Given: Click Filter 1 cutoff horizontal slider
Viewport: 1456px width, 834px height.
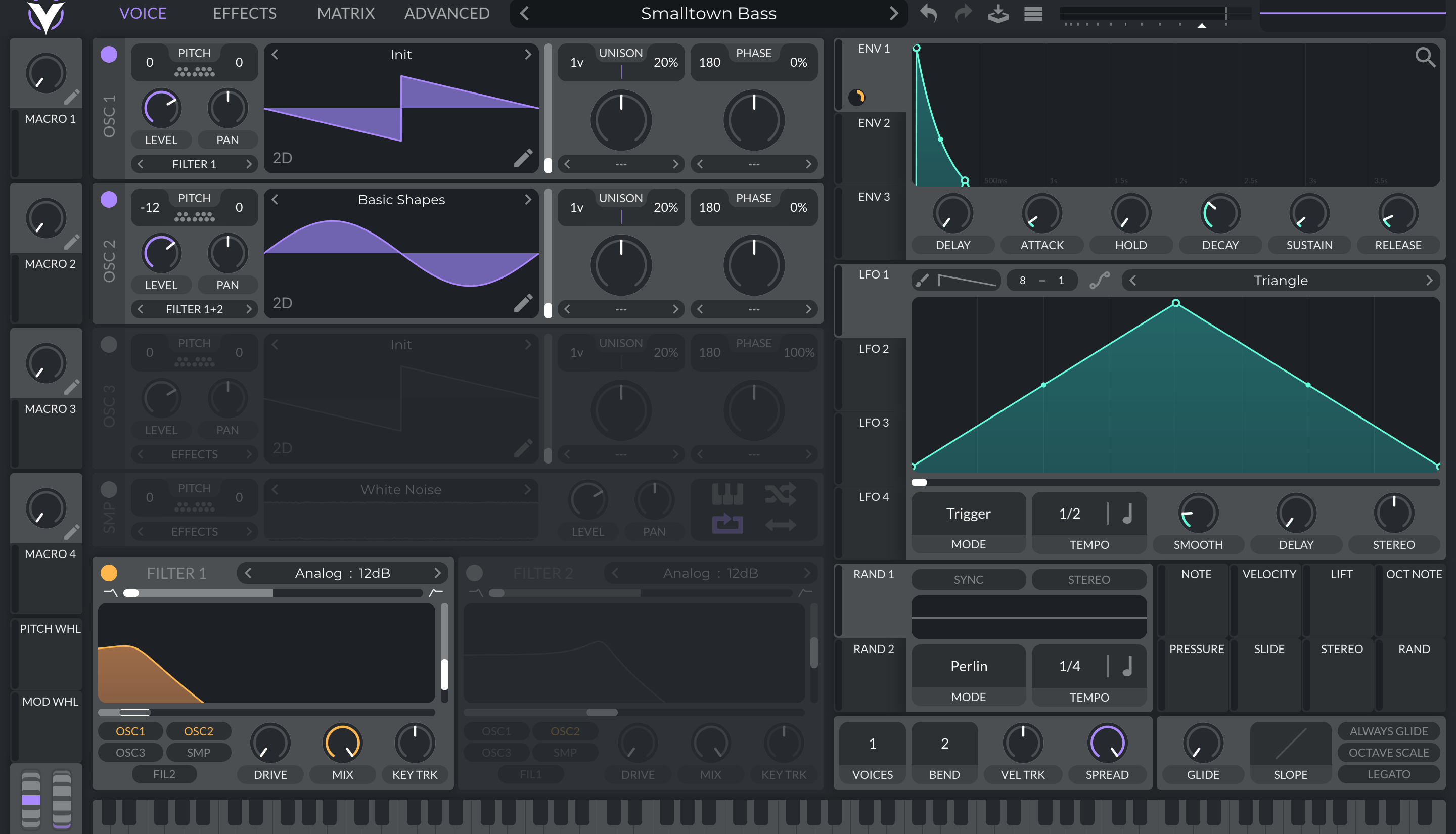Looking at the screenshot, I should (x=266, y=712).
